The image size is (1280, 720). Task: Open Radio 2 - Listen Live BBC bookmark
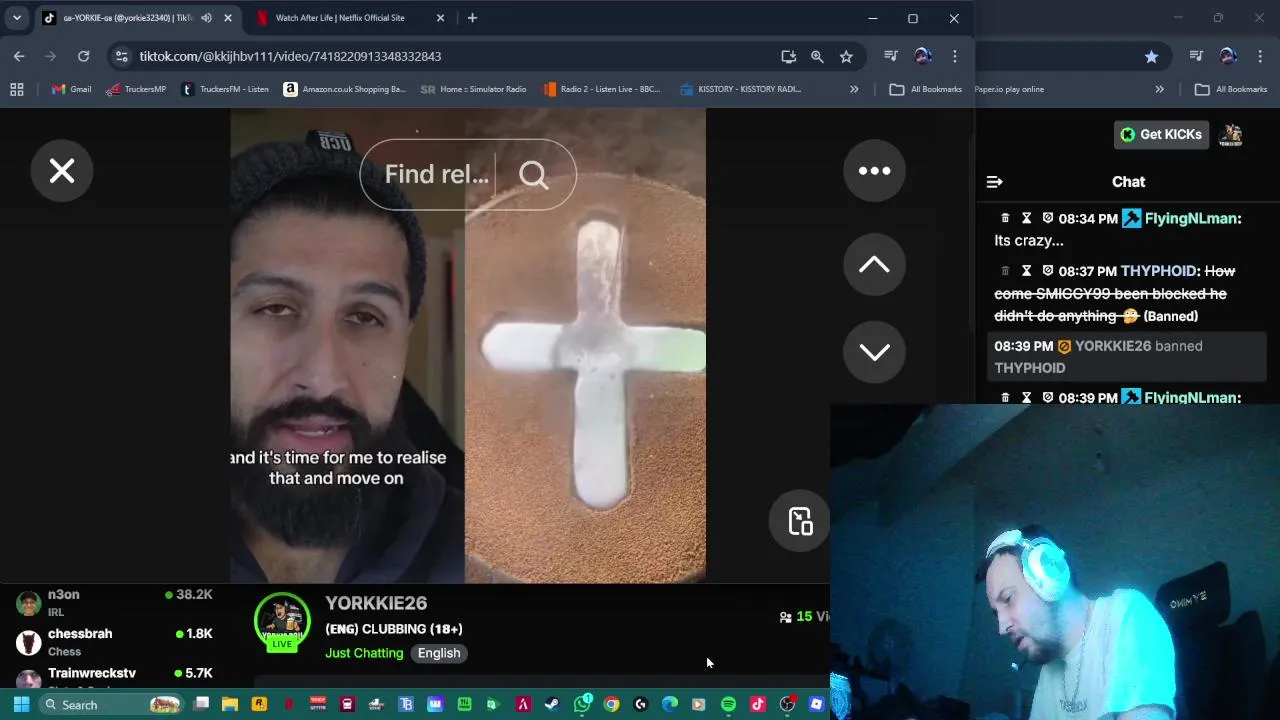[x=602, y=89]
